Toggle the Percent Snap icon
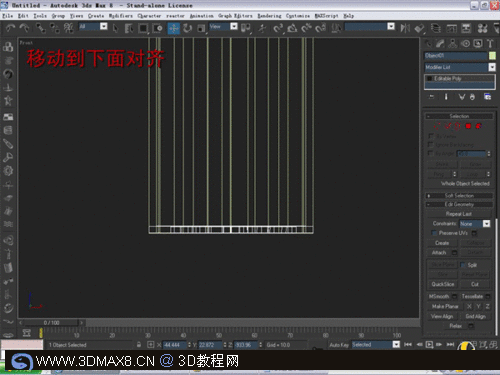The width and height of the screenshot is (500, 375). [306, 28]
